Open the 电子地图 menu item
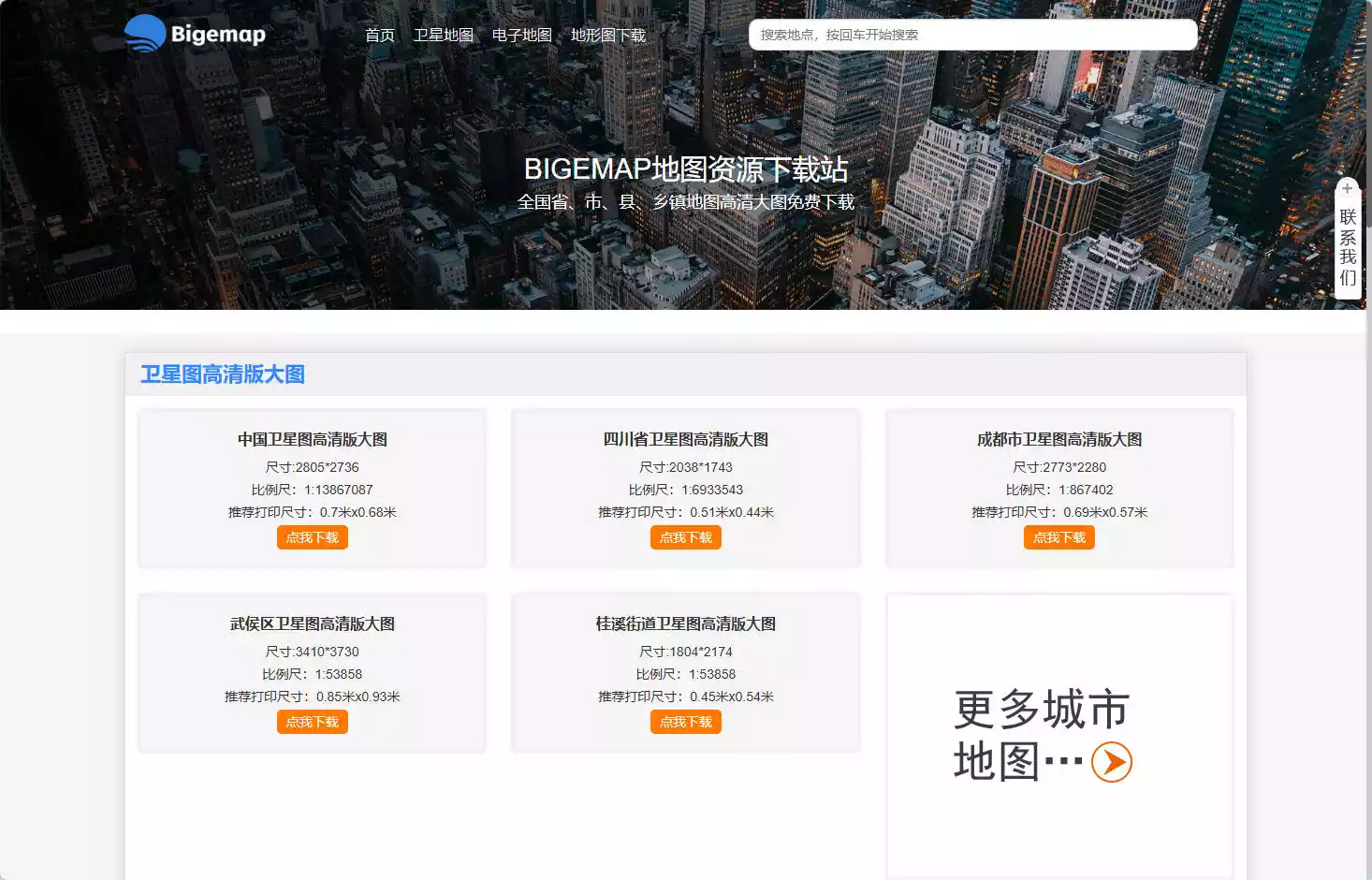The height and width of the screenshot is (880, 1372). 522,35
